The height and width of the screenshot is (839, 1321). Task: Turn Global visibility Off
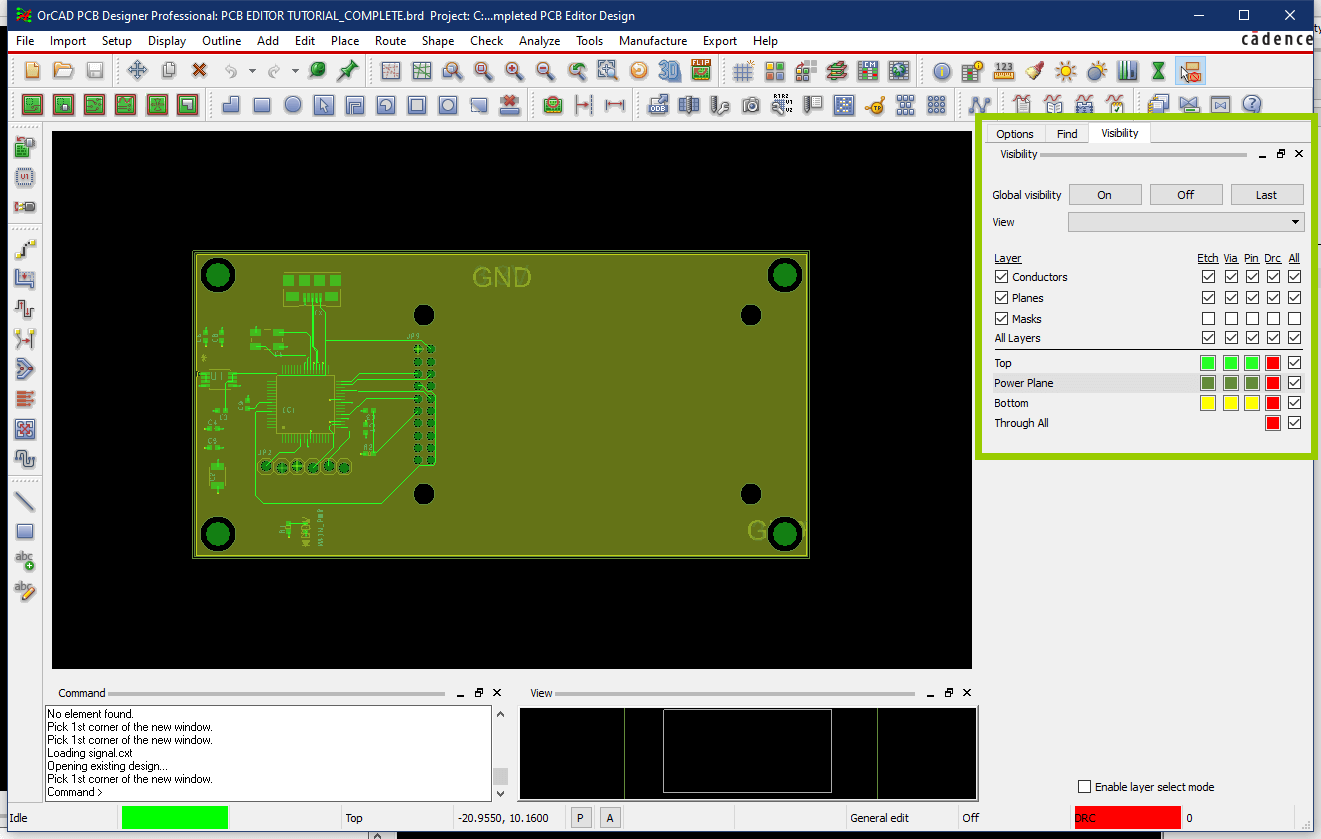tap(1186, 194)
